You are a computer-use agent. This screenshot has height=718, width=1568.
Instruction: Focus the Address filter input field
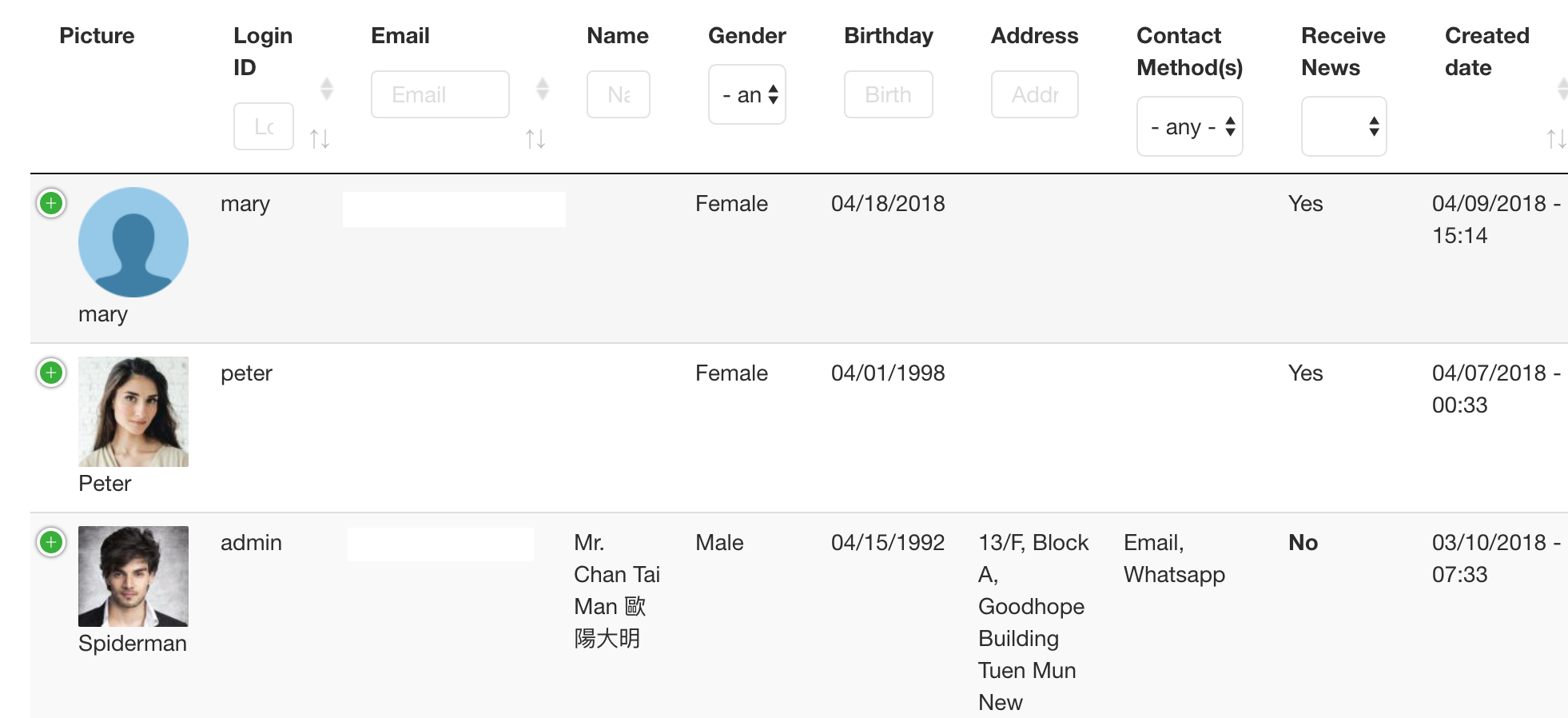pos(1035,94)
